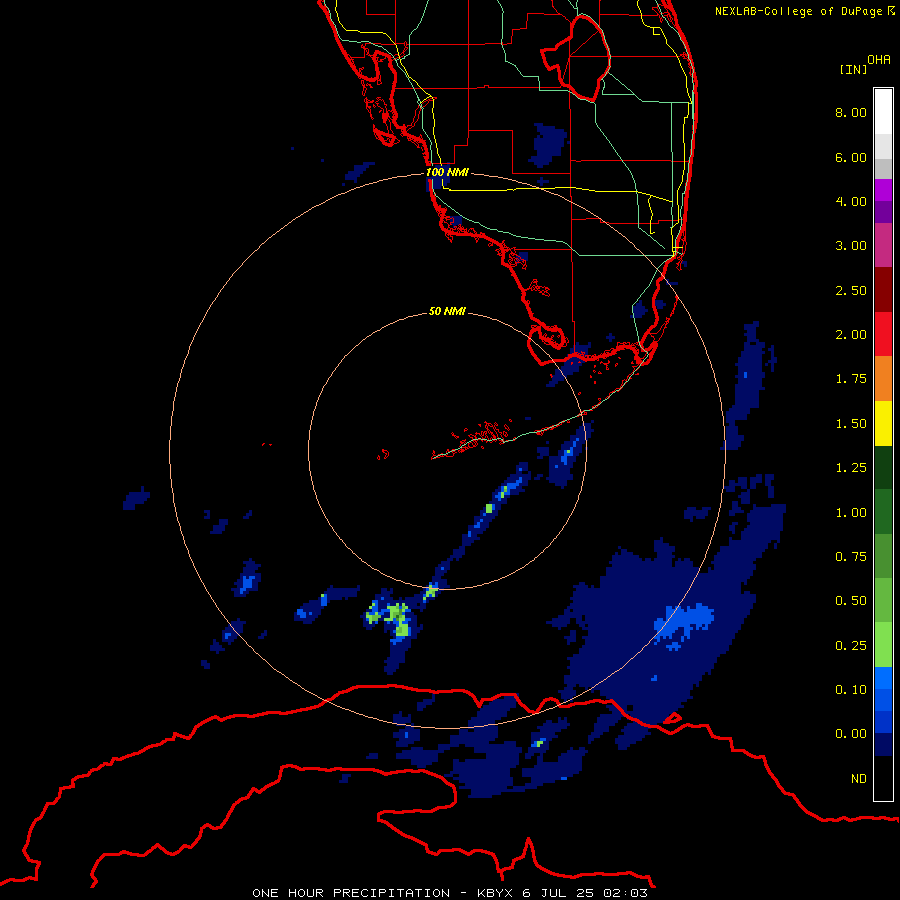The height and width of the screenshot is (900, 900).
Task: Select the black ND swatch in the scale
Action: click(883, 778)
